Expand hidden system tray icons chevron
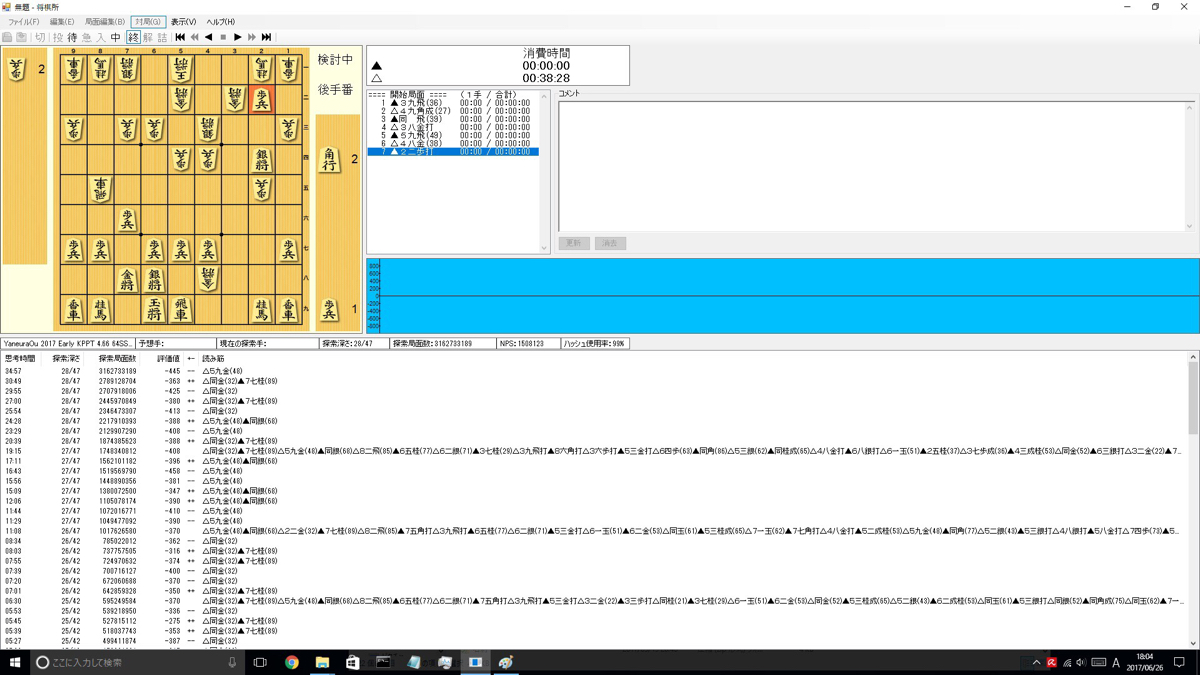This screenshot has height=675, width=1200. [x=1036, y=662]
